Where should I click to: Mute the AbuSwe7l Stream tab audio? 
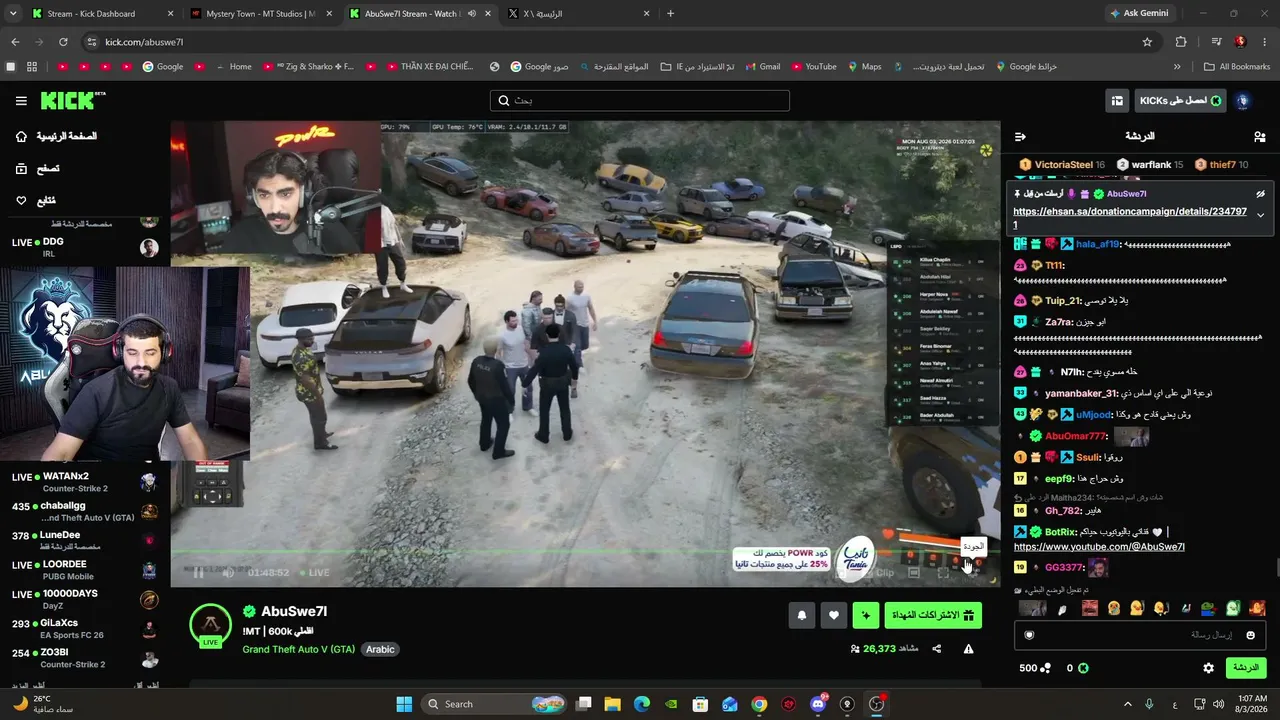(471, 14)
